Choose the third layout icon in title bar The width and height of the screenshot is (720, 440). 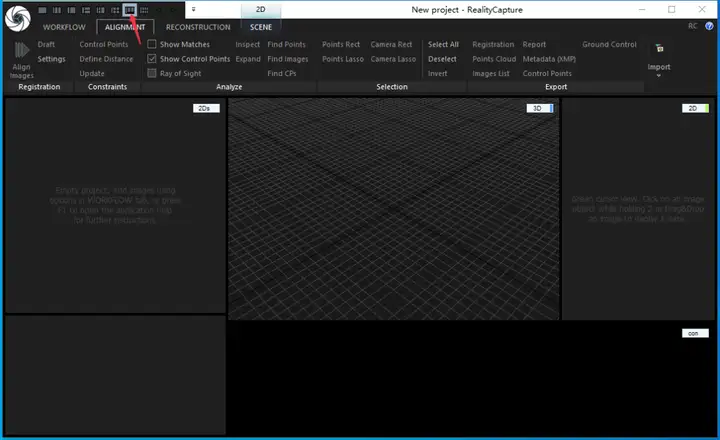tap(72, 10)
